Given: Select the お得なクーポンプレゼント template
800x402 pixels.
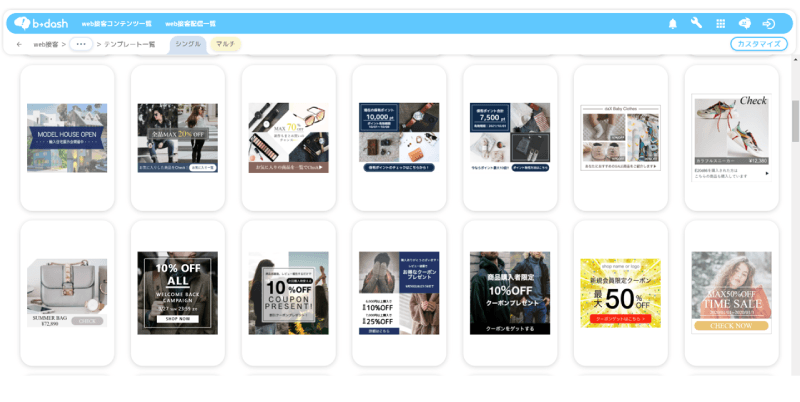Looking at the screenshot, I should coord(399,293).
